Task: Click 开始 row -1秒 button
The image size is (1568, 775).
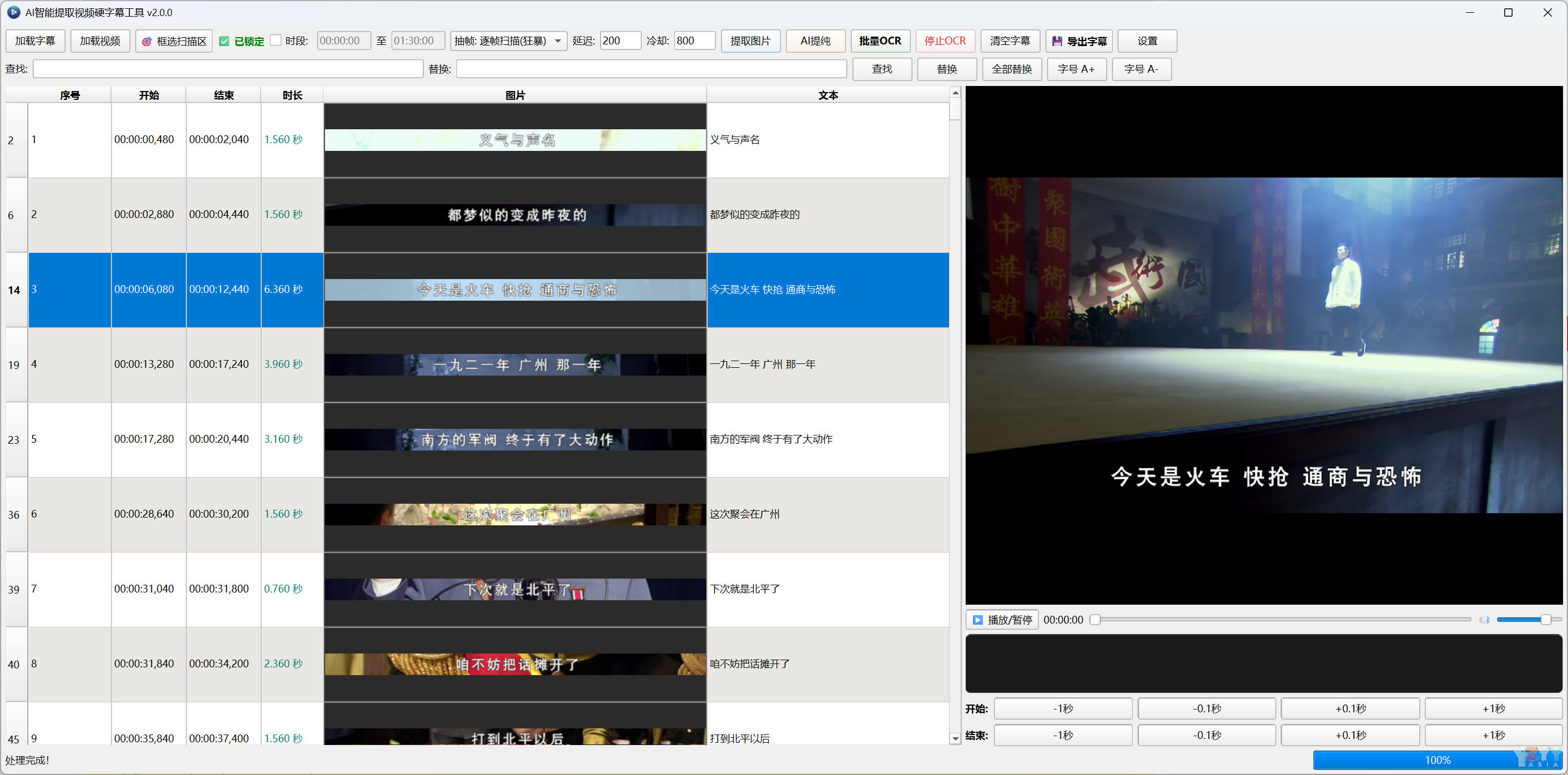Action: 1063,708
